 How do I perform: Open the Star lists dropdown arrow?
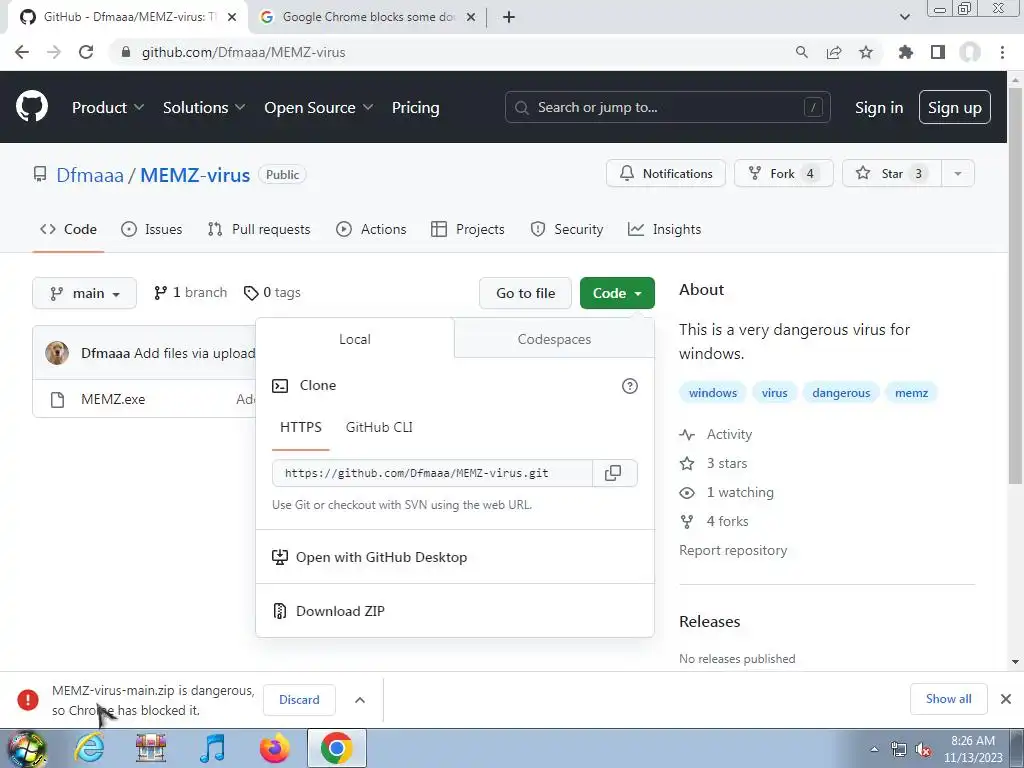click(958, 174)
